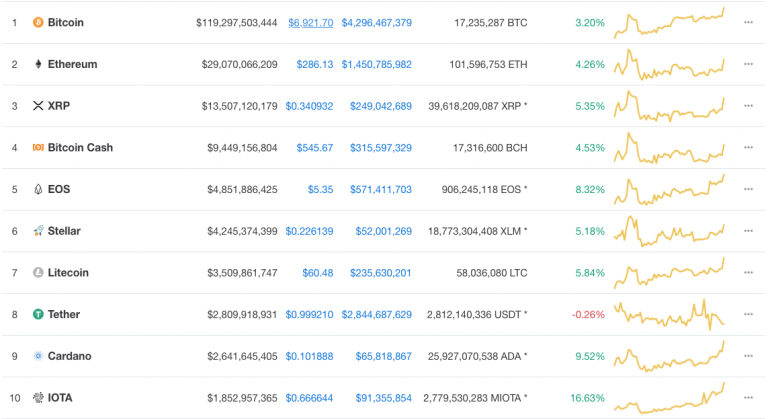Click Ethereum volume $1,450,785,982
The image size is (768, 419).
[x=377, y=64]
